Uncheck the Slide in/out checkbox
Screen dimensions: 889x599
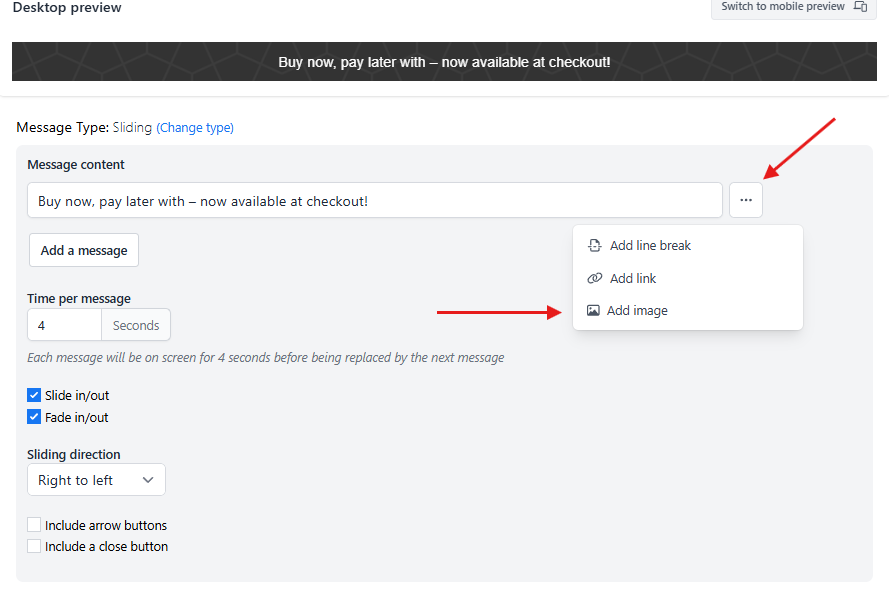tap(34, 395)
